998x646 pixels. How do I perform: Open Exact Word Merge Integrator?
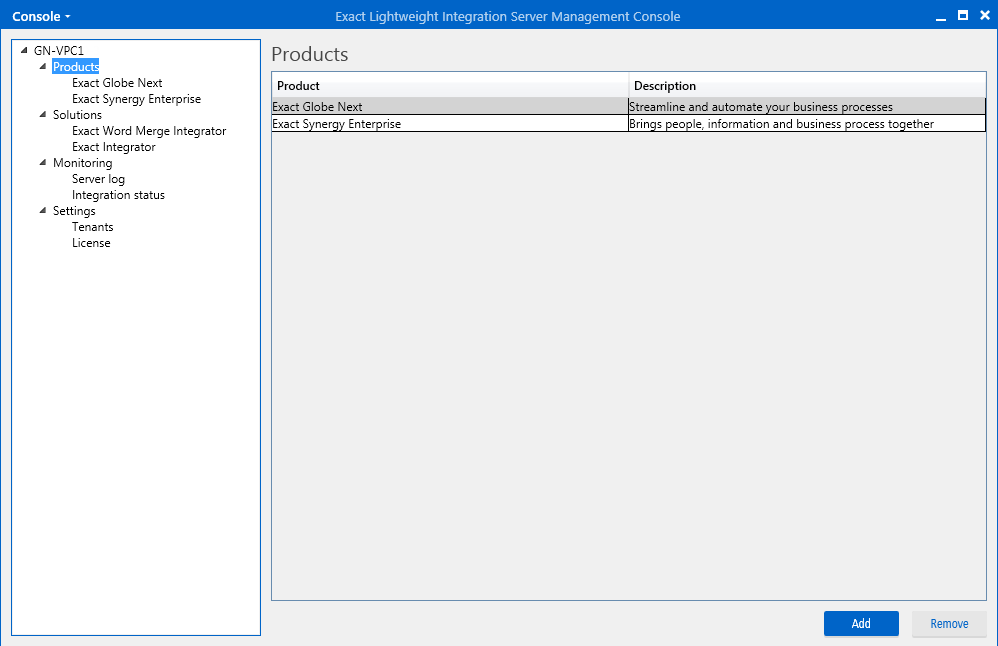[149, 130]
